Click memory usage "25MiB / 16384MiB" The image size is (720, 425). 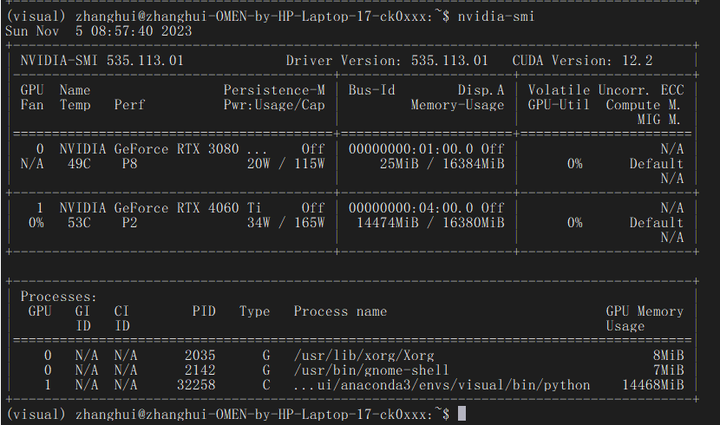tap(442, 164)
